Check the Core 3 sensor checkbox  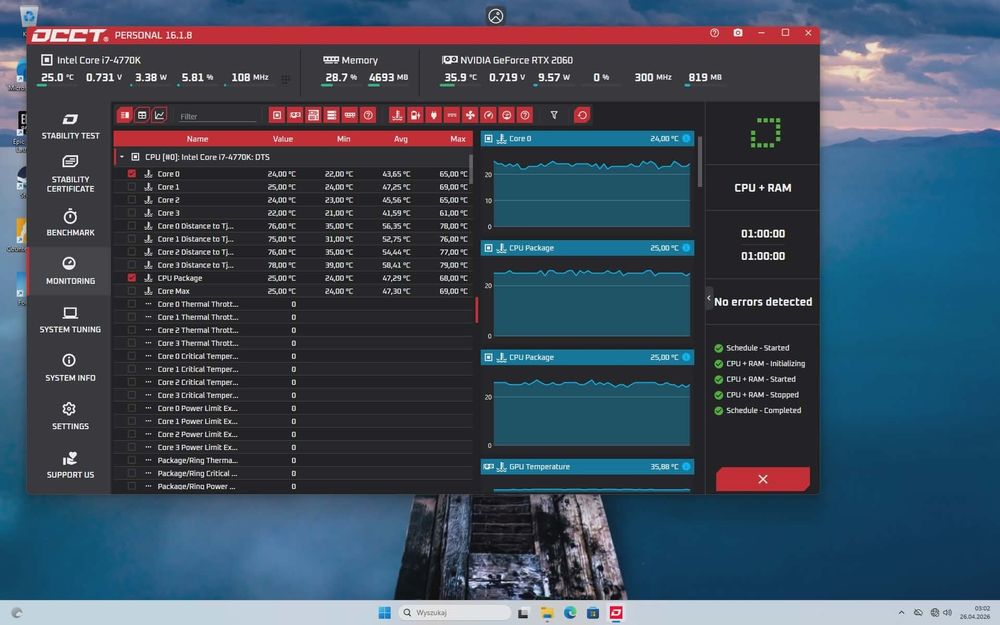(x=131, y=213)
